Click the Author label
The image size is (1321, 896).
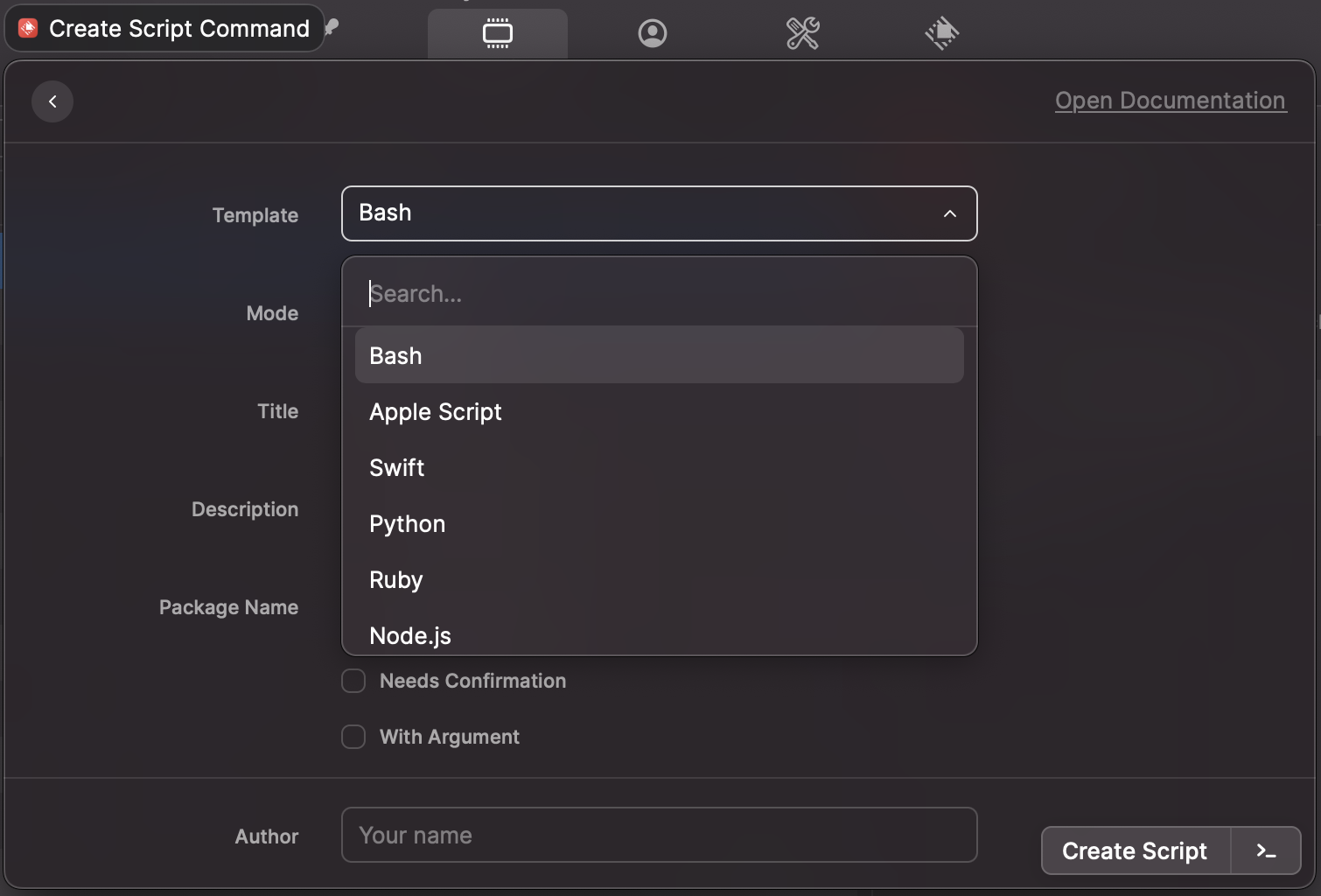(x=267, y=836)
